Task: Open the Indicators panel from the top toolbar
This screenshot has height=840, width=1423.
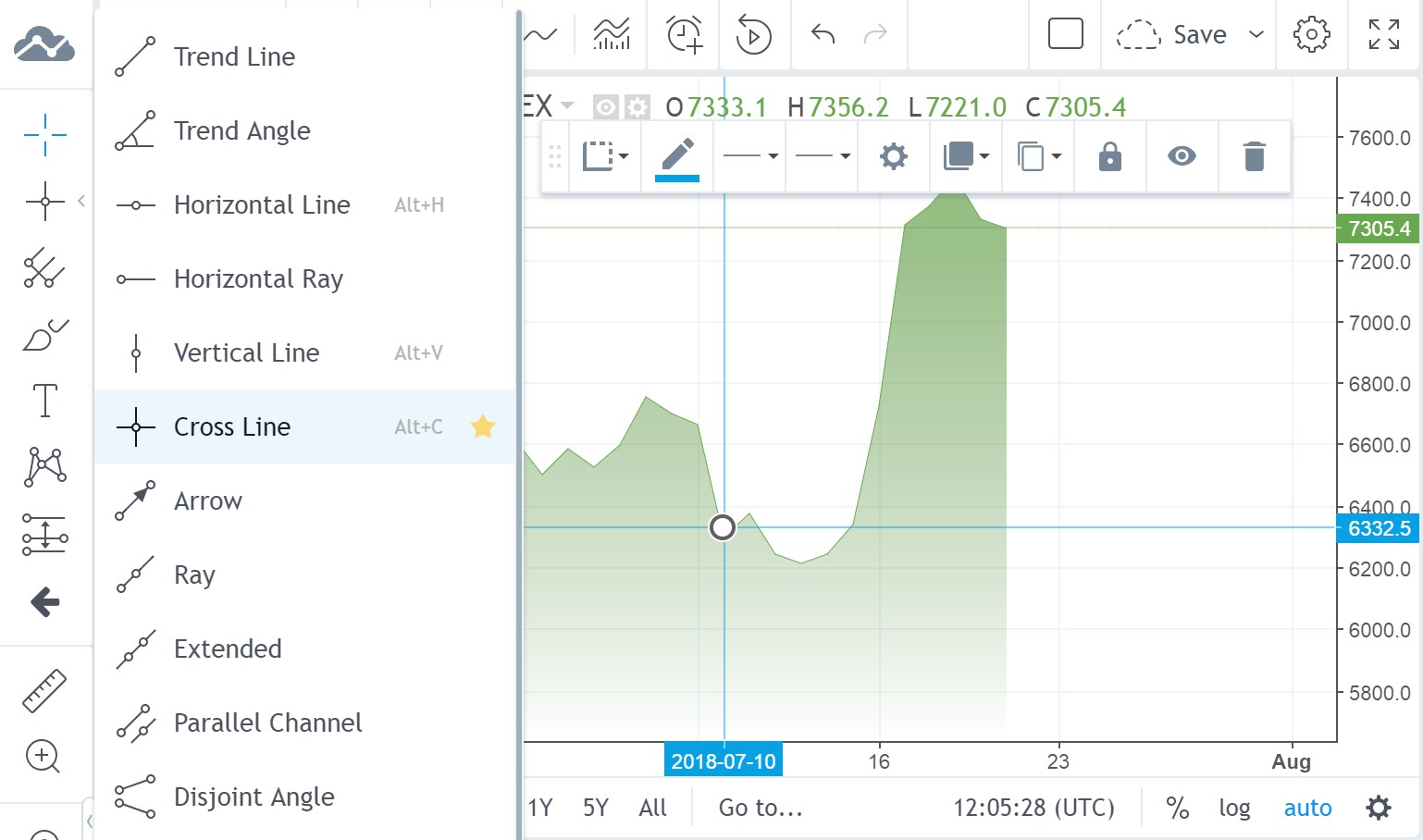Action: [611, 35]
